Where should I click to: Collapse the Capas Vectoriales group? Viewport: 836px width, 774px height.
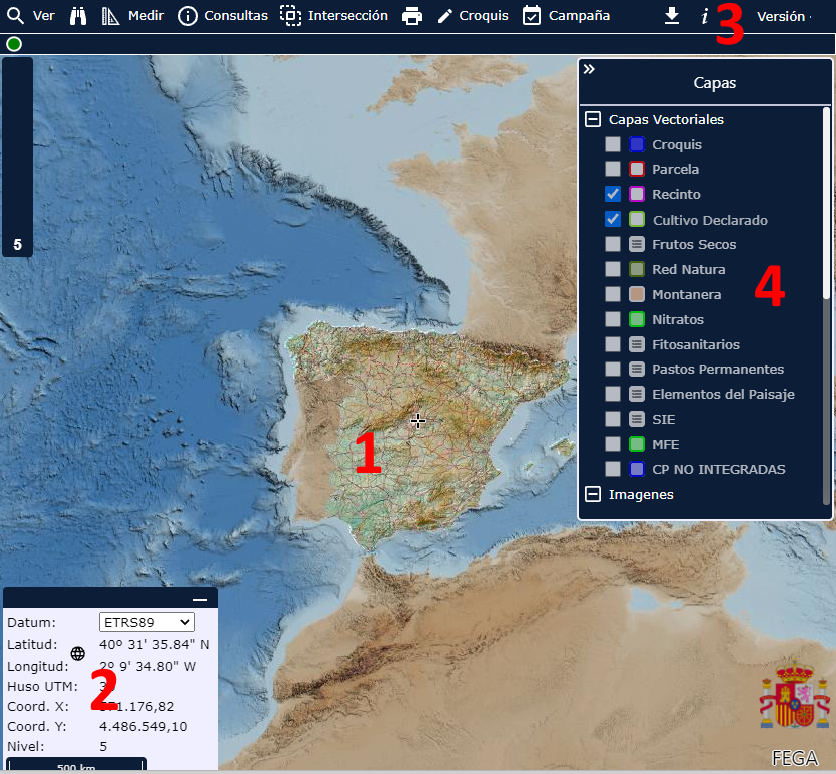click(x=593, y=119)
